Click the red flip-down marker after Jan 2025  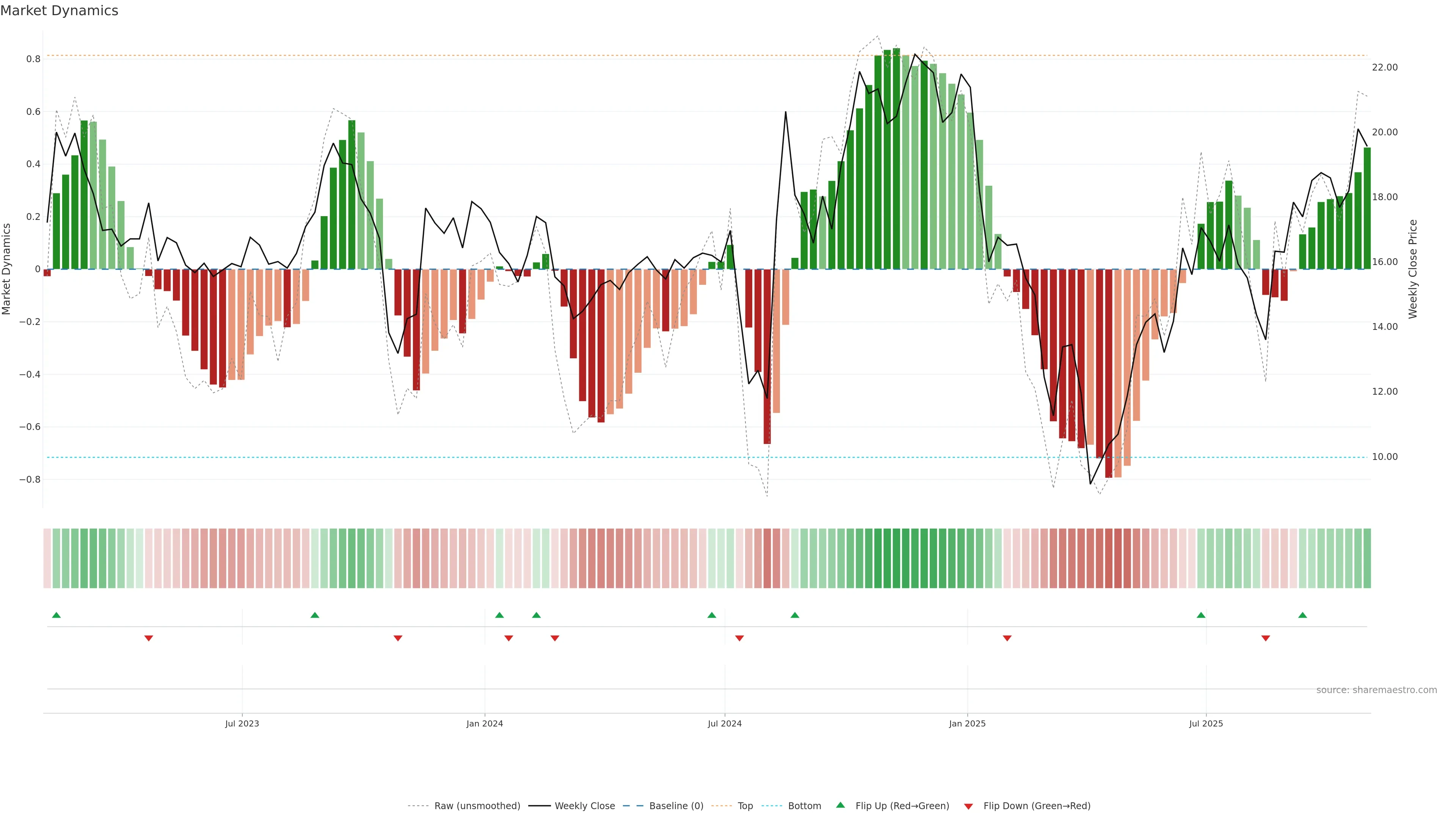(1007, 638)
